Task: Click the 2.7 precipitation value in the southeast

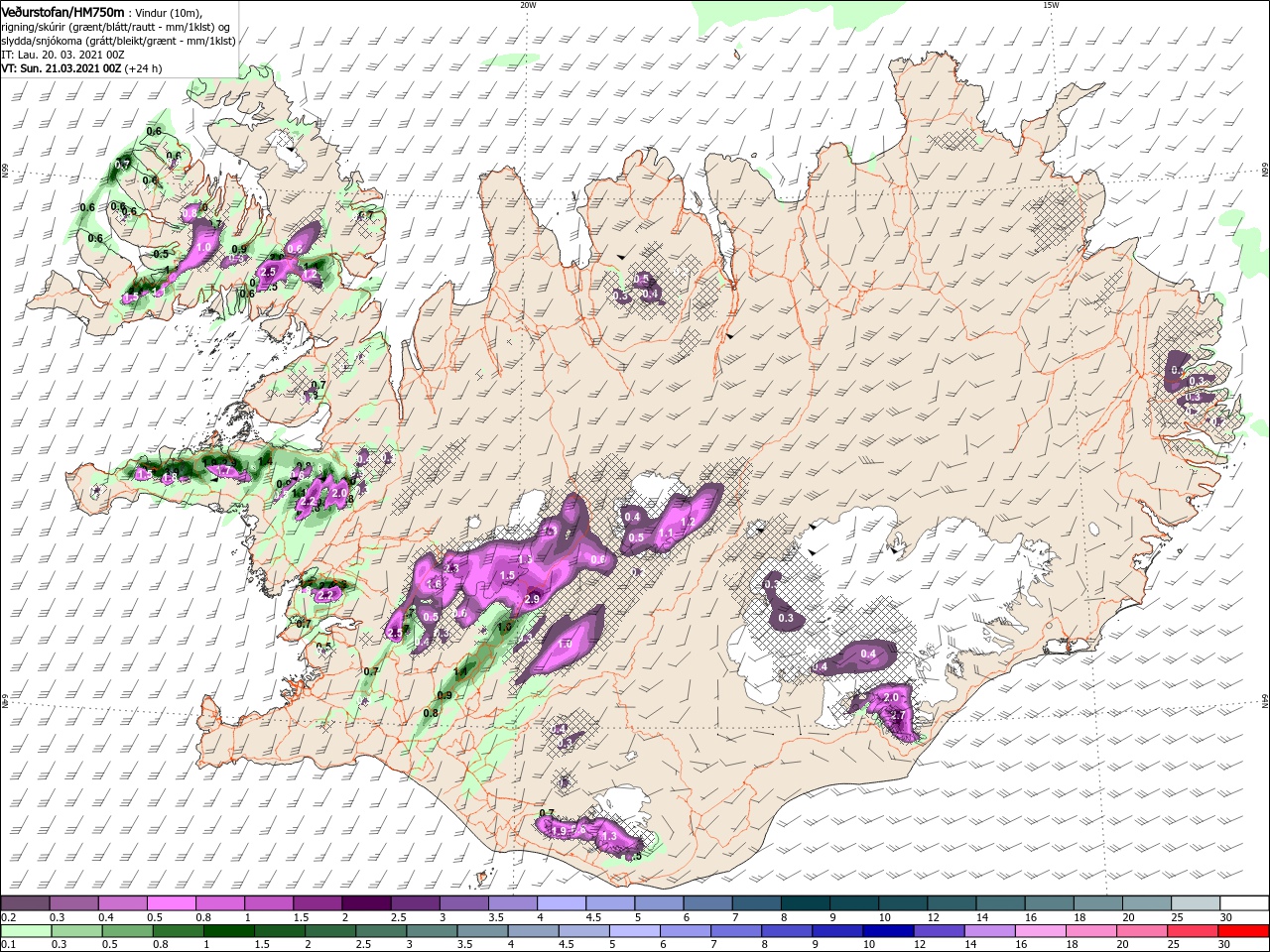Action: pos(900,716)
